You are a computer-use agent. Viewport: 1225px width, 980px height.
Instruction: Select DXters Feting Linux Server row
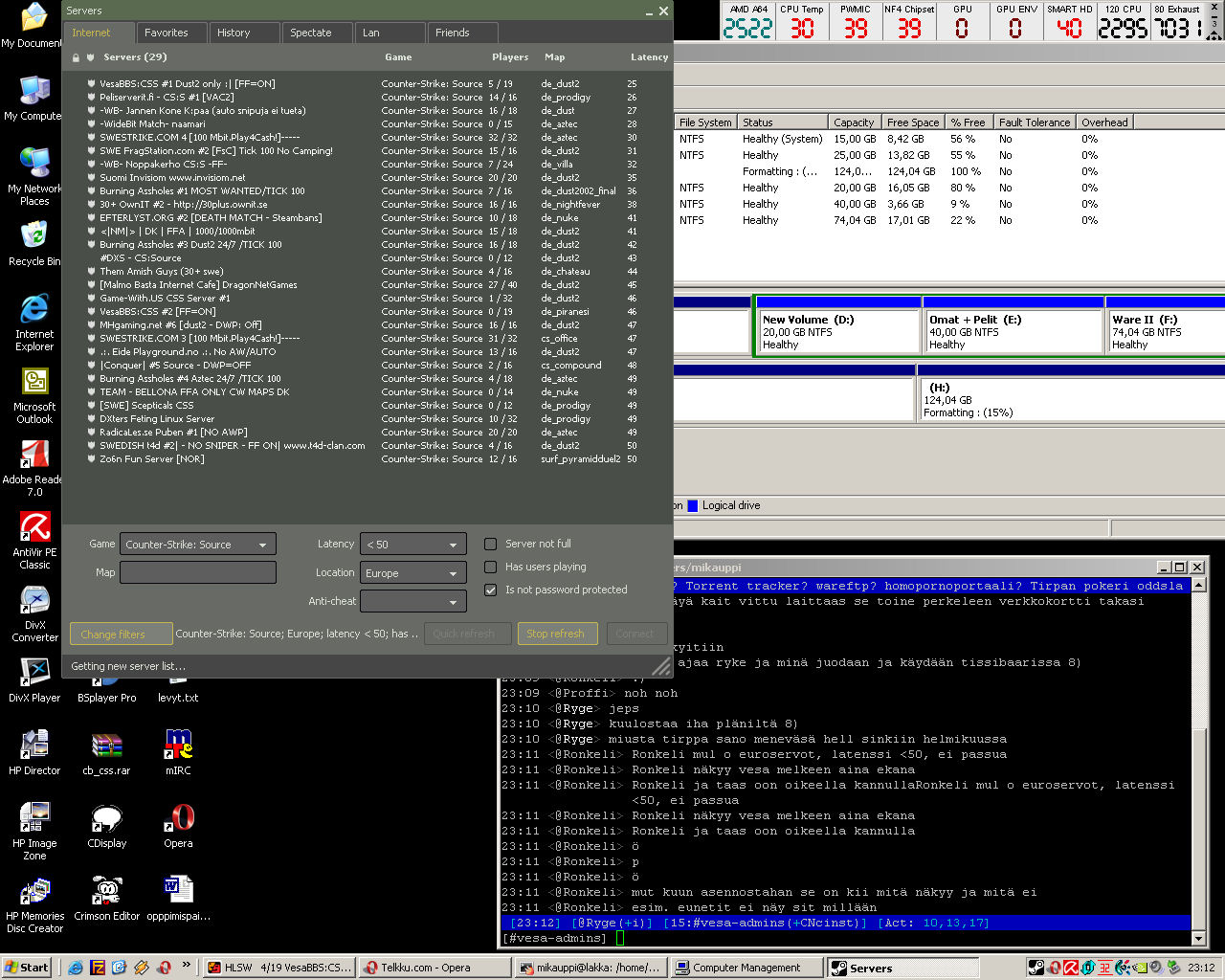click(x=367, y=419)
